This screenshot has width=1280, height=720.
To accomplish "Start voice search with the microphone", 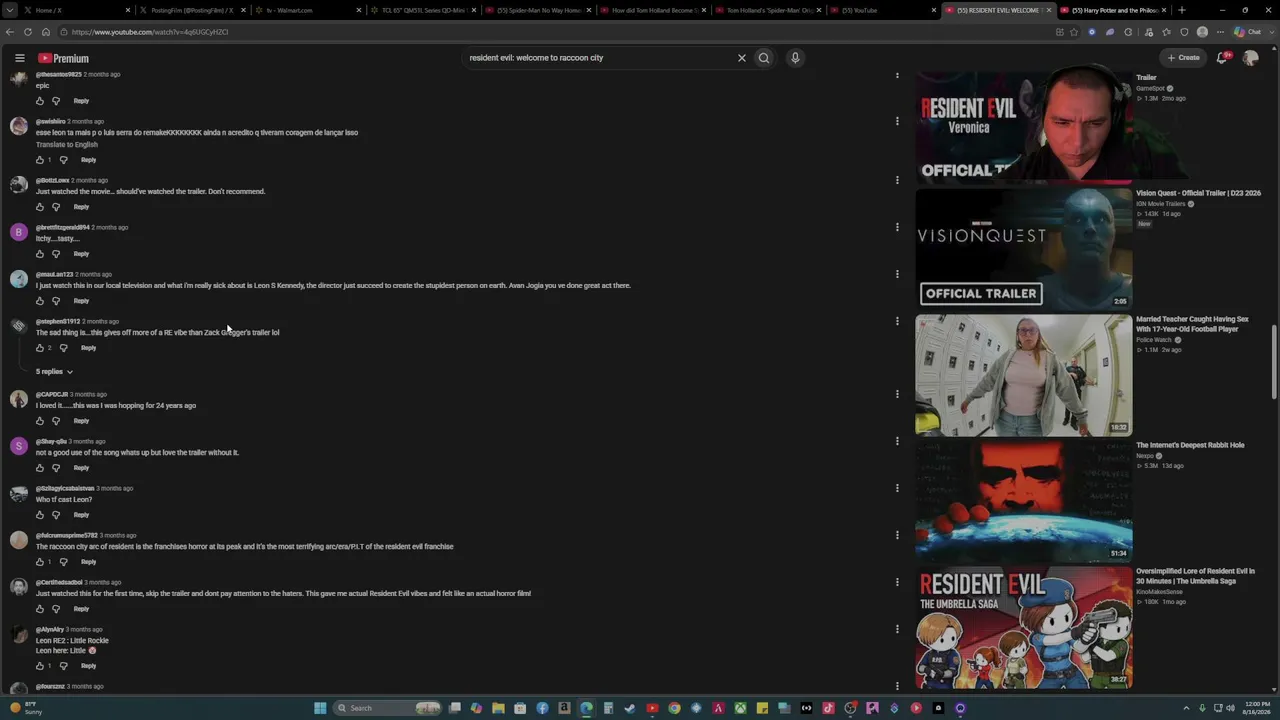I will pos(795,58).
